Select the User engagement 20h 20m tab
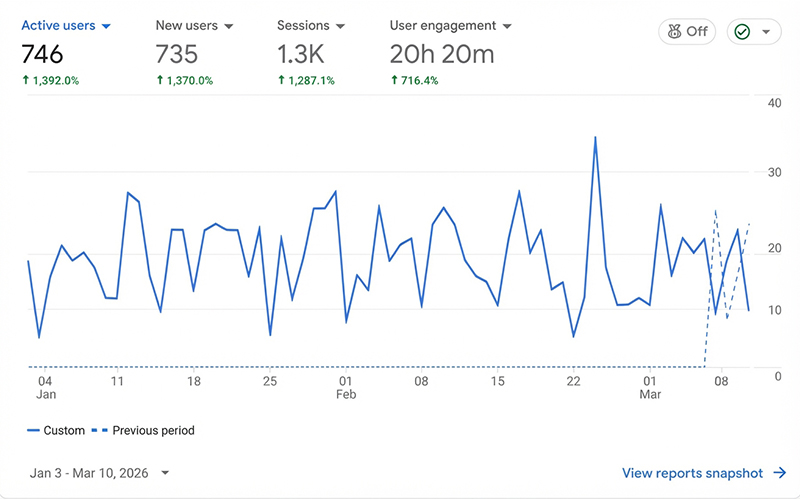 coord(451,52)
